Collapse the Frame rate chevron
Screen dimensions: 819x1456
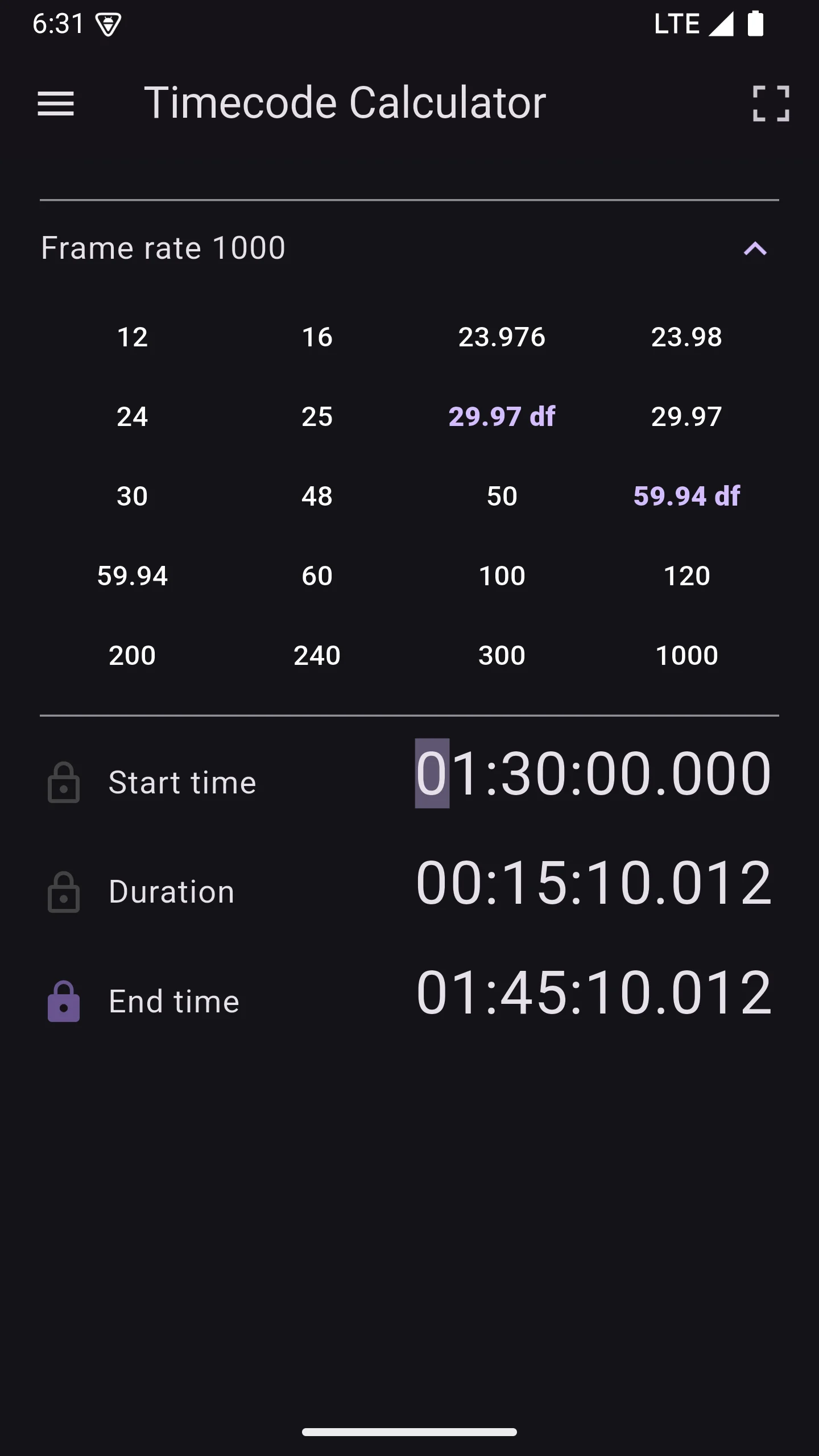click(755, 249)
